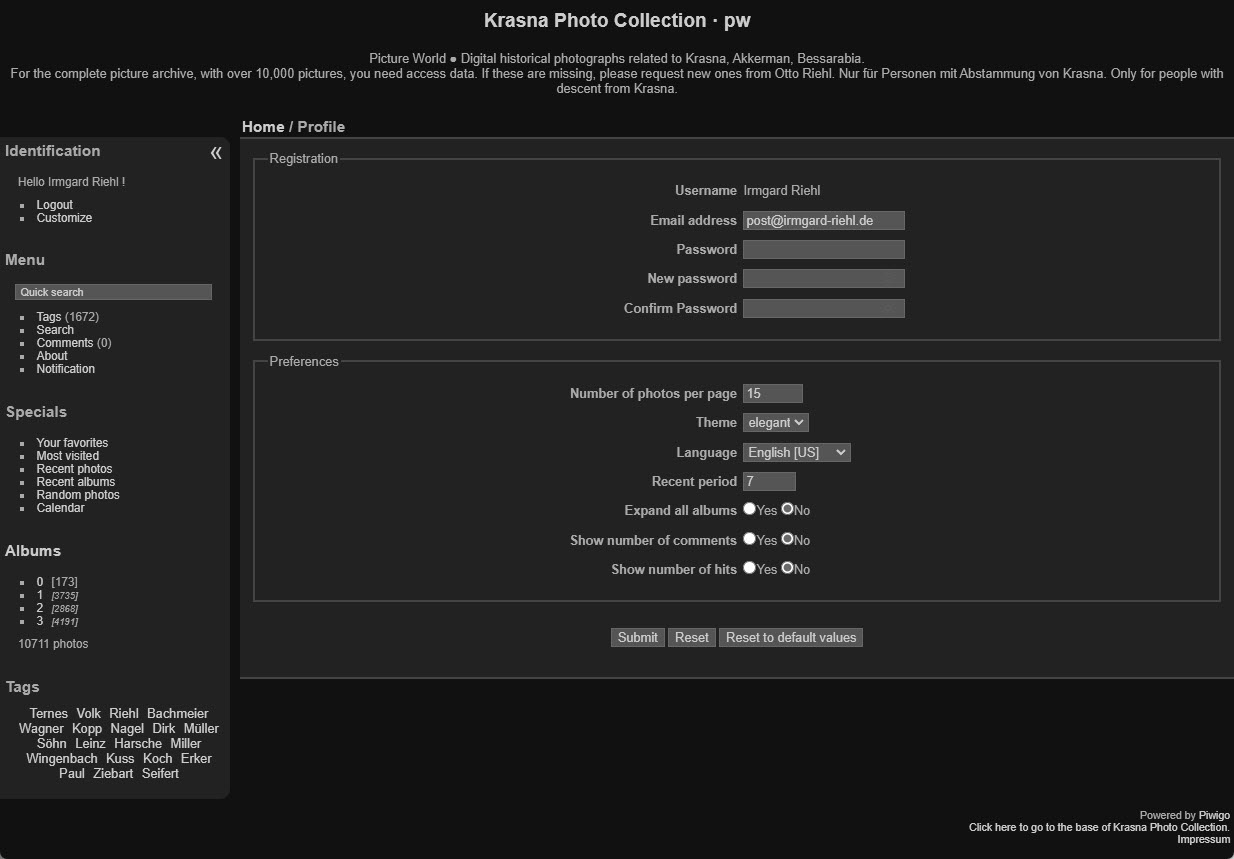Click the Home breadcrumb link

click(263, 127)
